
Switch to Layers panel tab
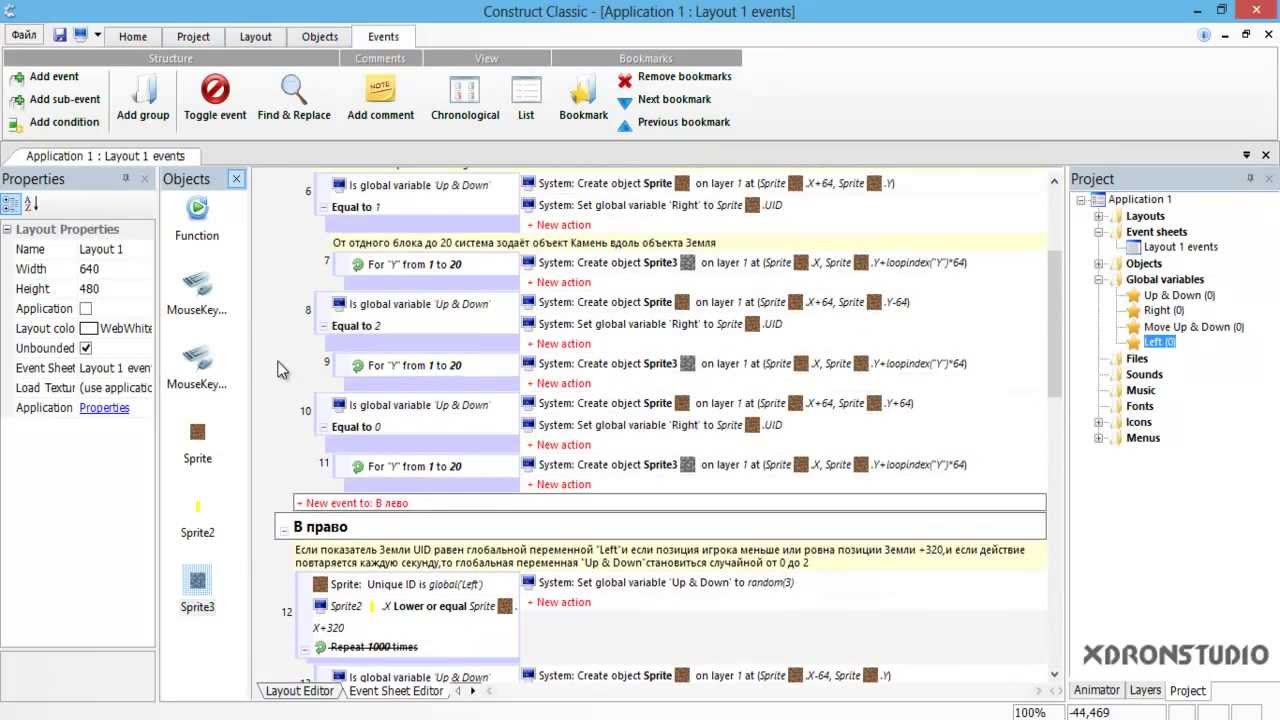[1145, 690]
